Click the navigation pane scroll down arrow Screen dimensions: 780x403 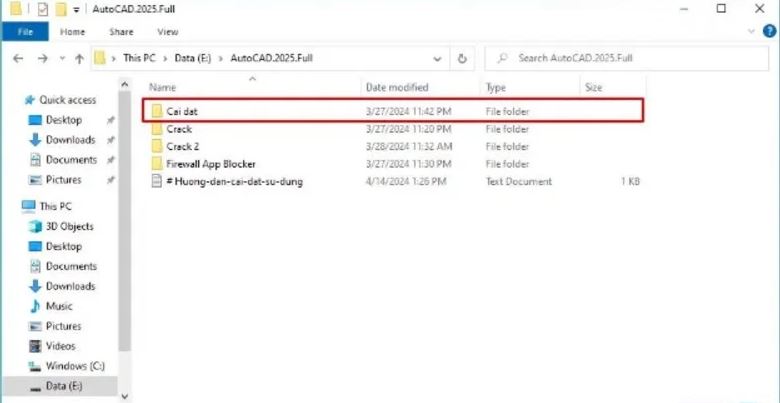(124, 397)
